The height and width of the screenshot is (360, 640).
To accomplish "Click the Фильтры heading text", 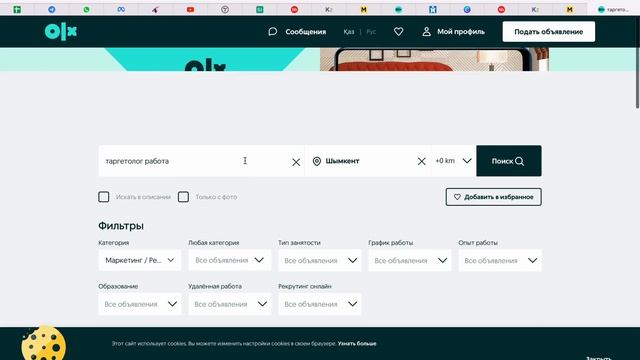I will click(x=121, y=226).
